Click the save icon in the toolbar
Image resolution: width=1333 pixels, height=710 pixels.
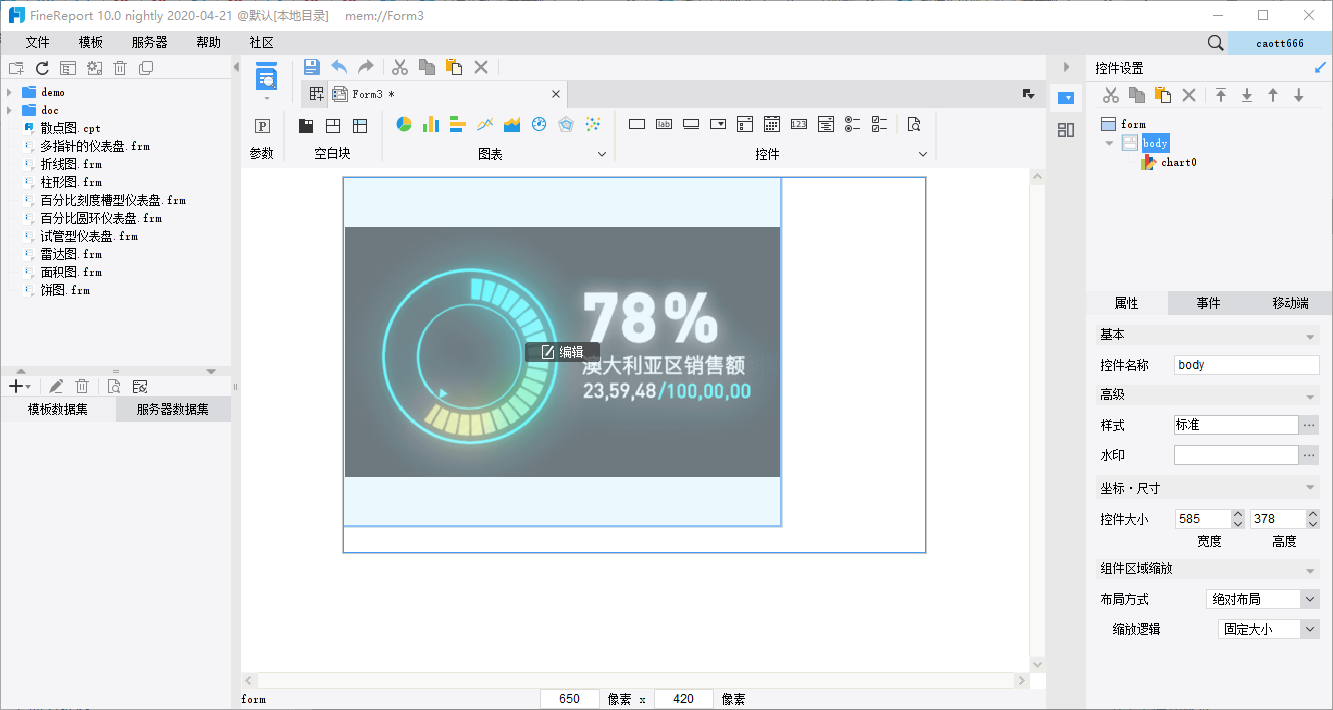(312, 67)
